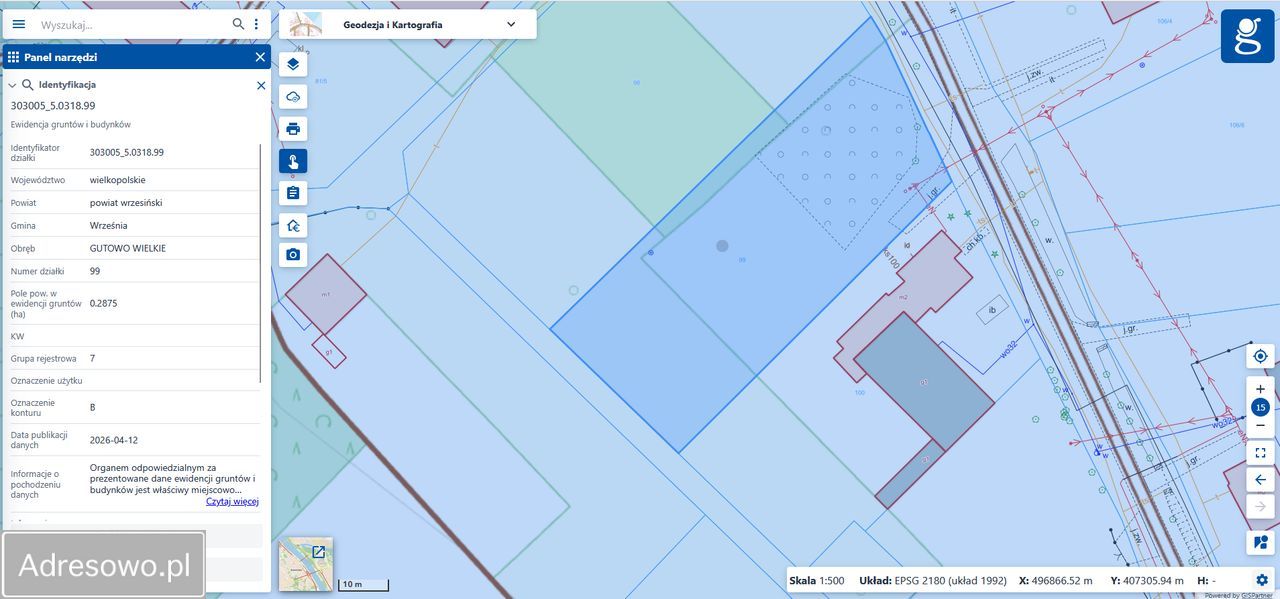Open the cloud services tool
1280x599 pixels.
(293, 97)
